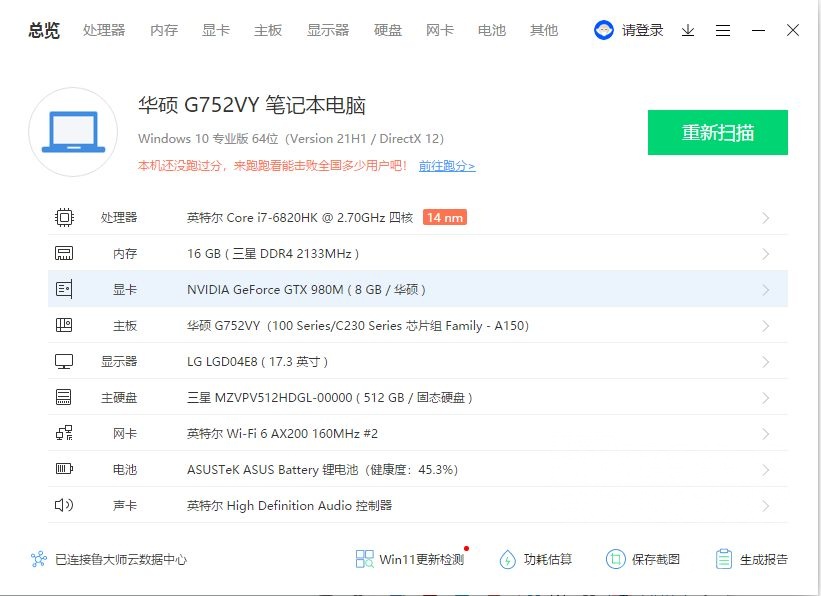Click the speaker icon beside 声卡

click(x=64, y=505)
